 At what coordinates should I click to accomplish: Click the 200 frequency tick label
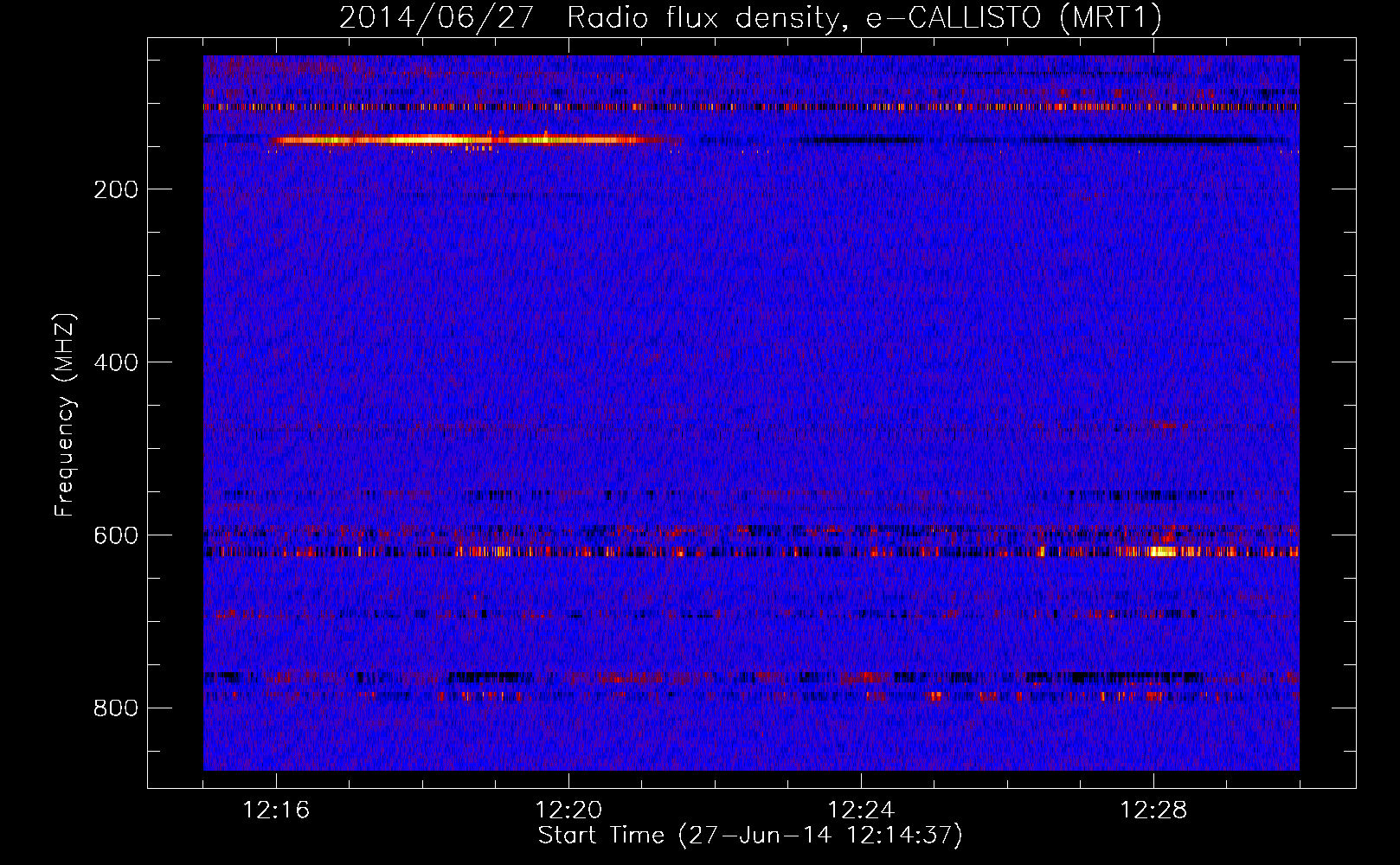coord(116,189)
